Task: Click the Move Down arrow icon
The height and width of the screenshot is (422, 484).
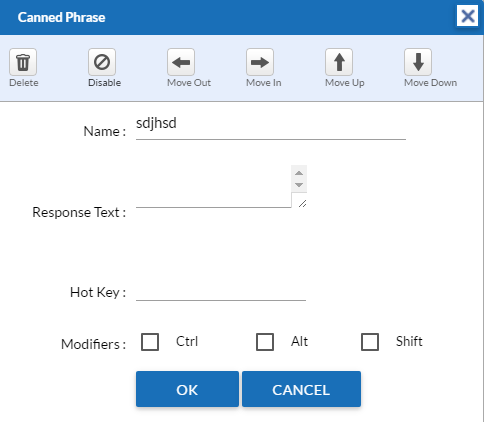Action: (418, 62)
